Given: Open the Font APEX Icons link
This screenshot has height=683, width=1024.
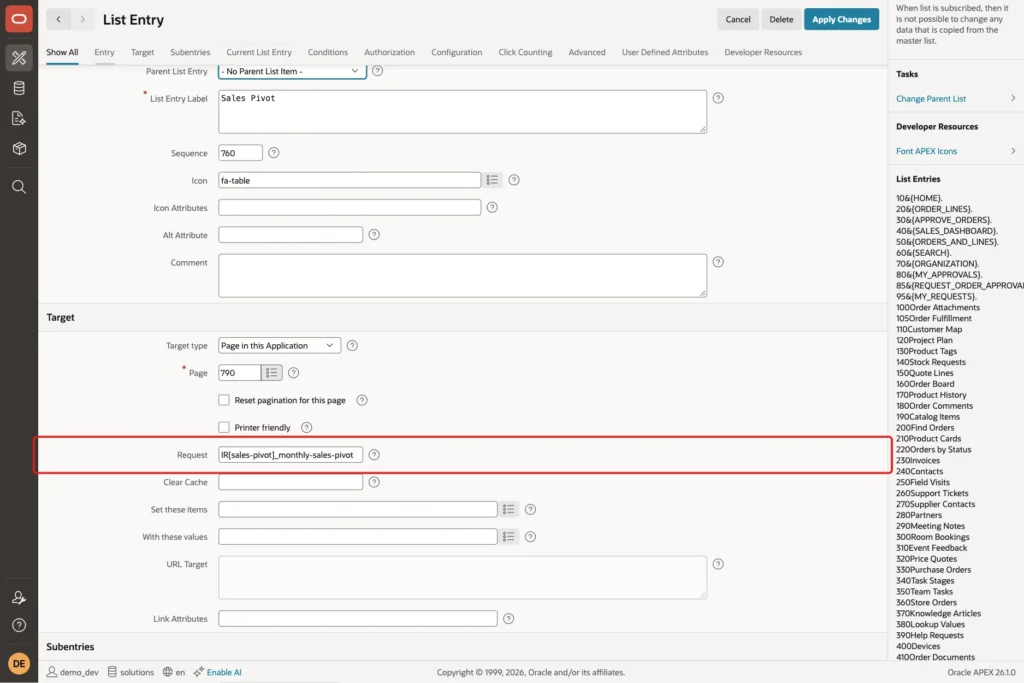Looking at the screenshot, I should click(x=926, y=151).
